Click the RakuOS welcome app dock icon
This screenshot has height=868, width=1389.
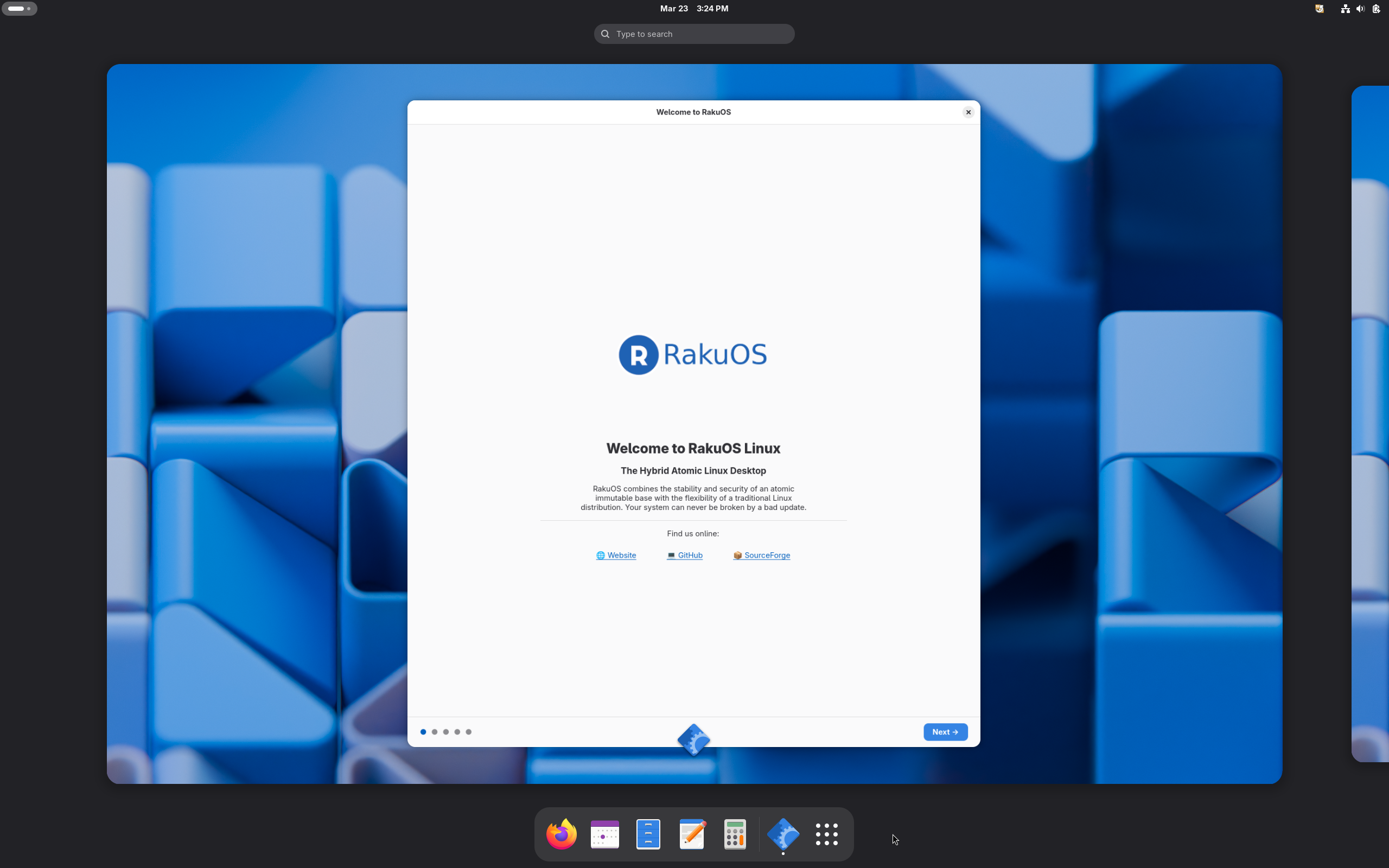click(783, 834)
